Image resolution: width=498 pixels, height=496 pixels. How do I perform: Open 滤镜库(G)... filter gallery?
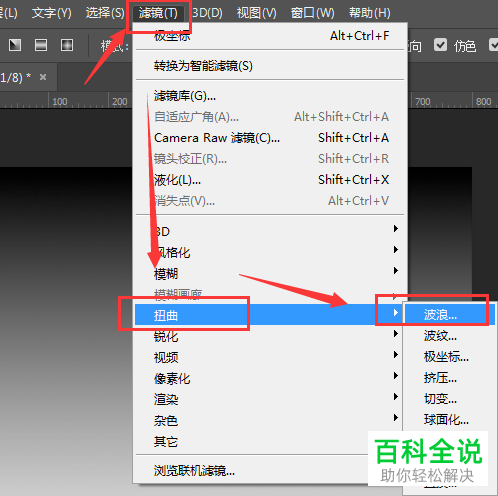(x=270, y=96)
